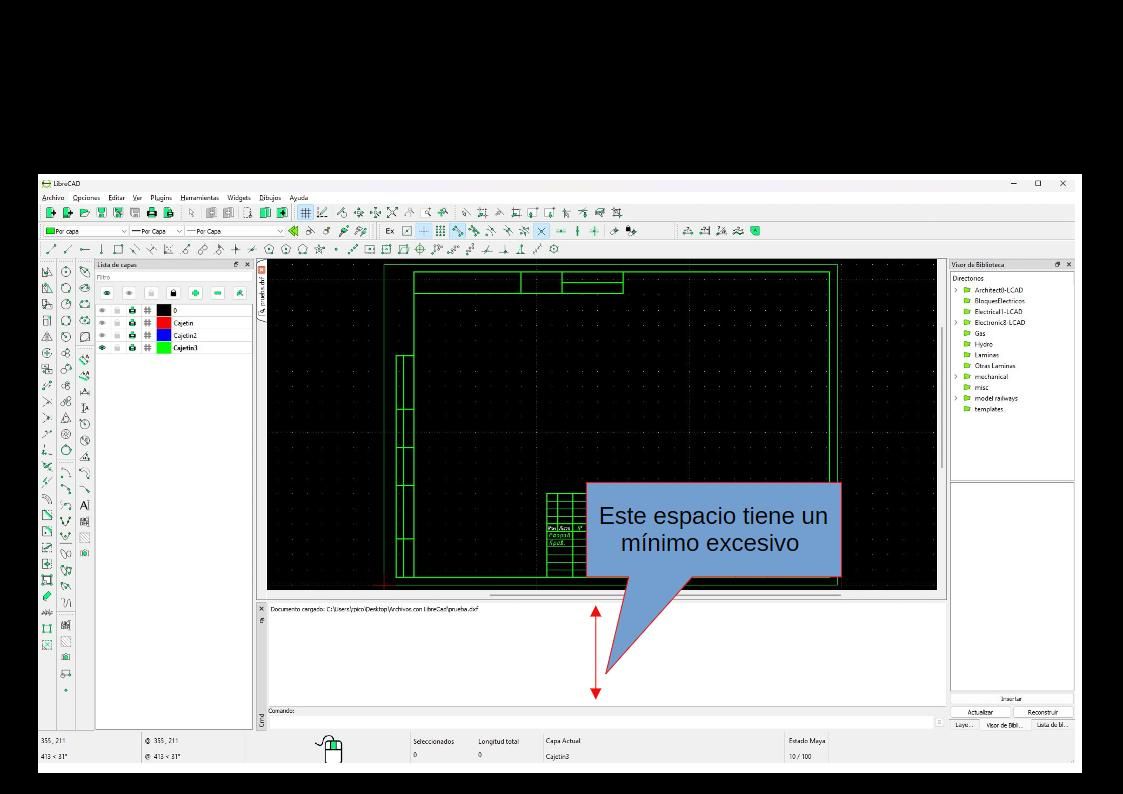
Task: Click the Open file folder icon
Action: click(x=85, y=213)
